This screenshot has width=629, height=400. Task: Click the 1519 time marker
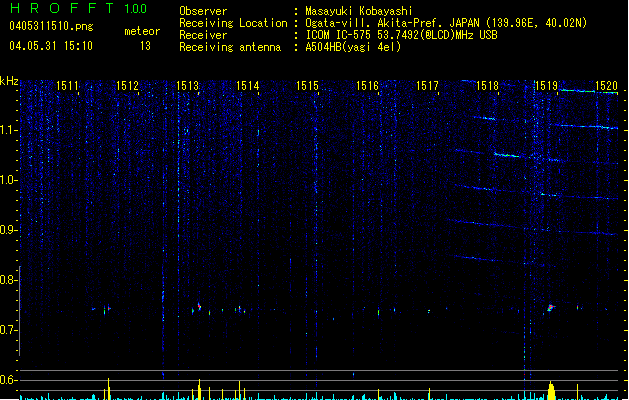547,86
